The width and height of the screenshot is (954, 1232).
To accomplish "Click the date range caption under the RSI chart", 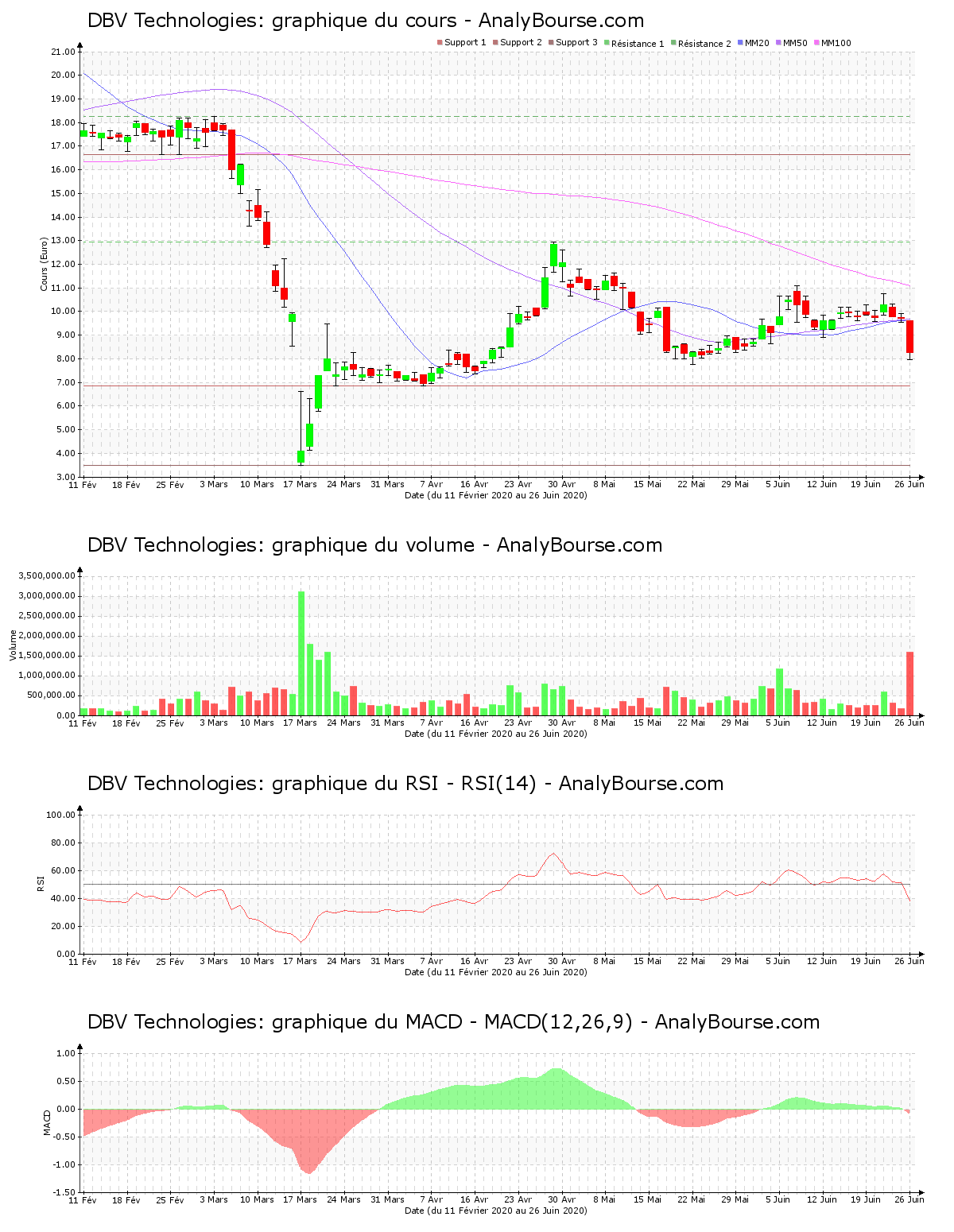I will 496,972.
